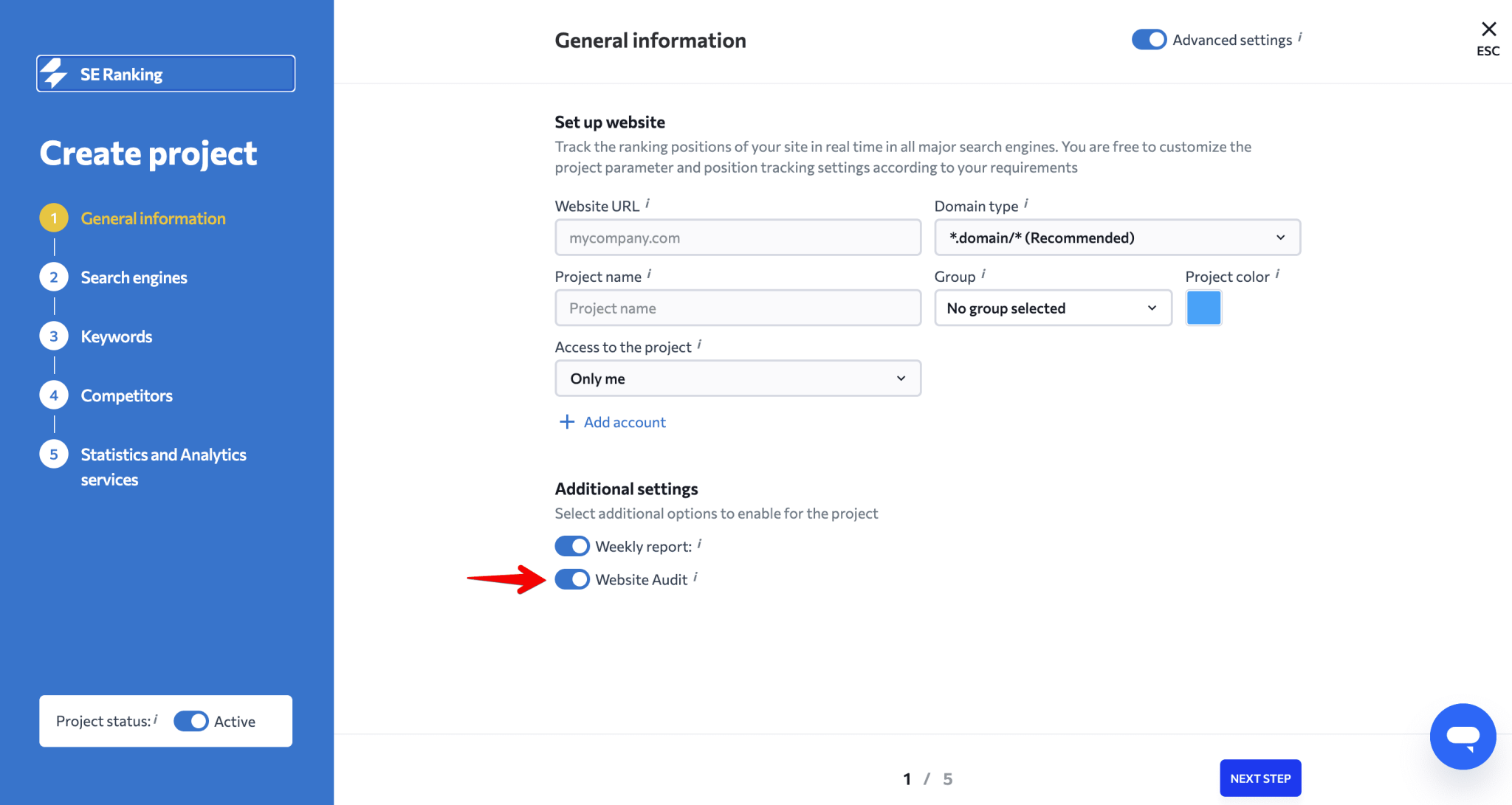Open the Project color swatch

[1203, 308]
